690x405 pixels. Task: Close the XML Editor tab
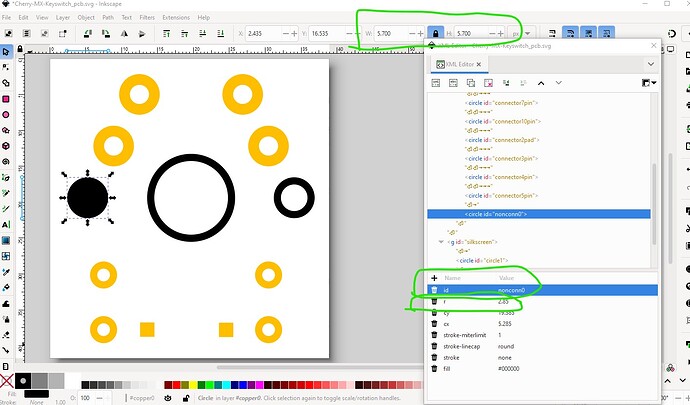479,64
